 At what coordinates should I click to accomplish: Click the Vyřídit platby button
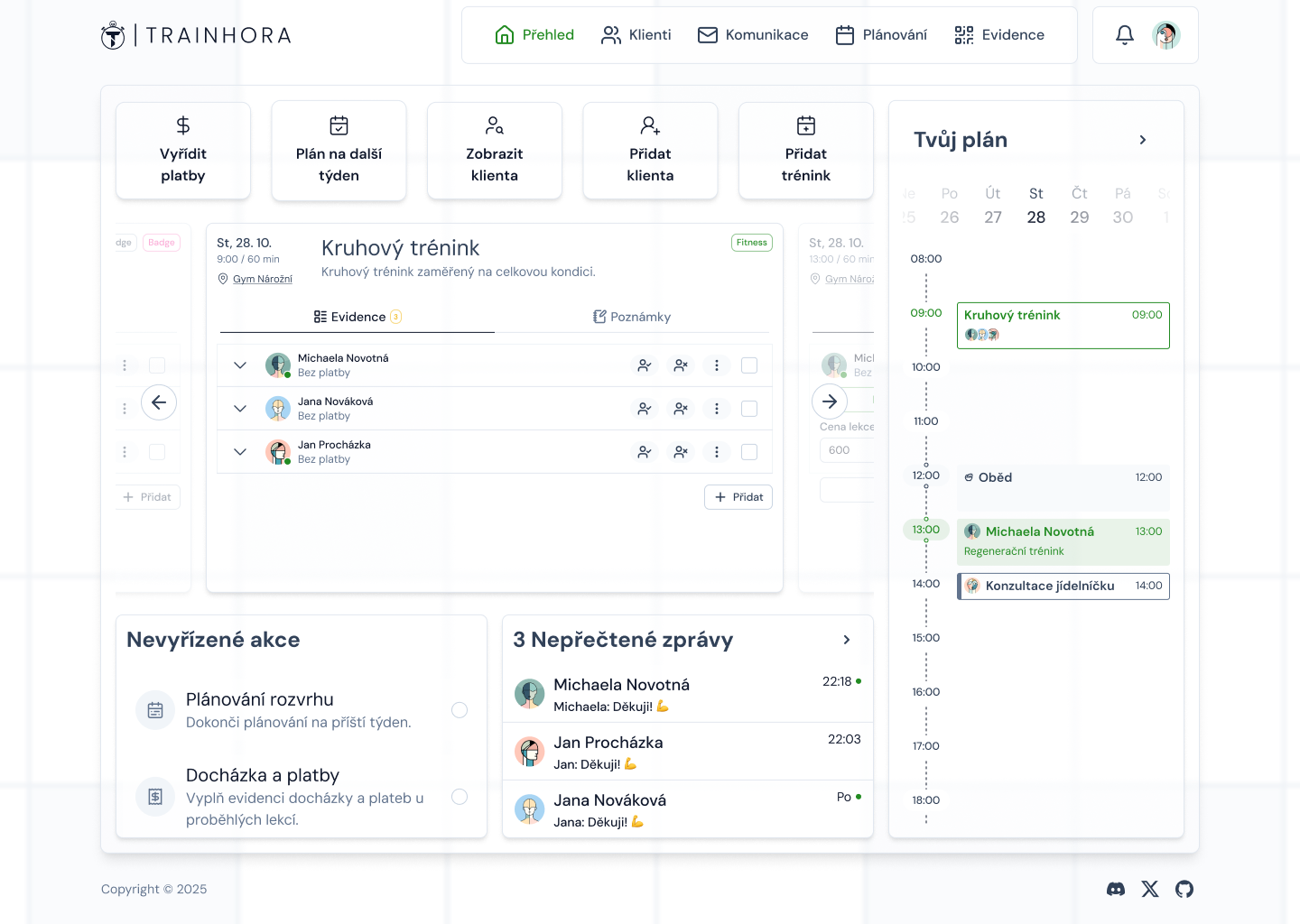pos(183,151)
